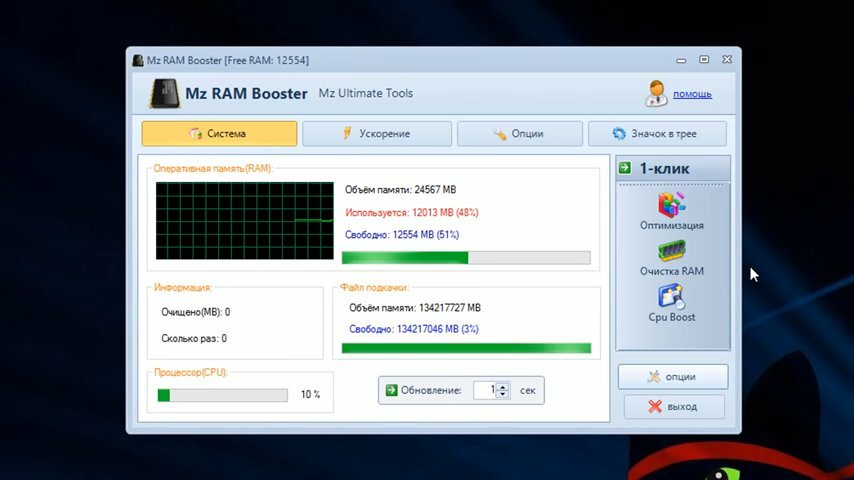Click the refresh icon on Значок в трее tab
Screen dimensions: 854x480
(619, 133)
